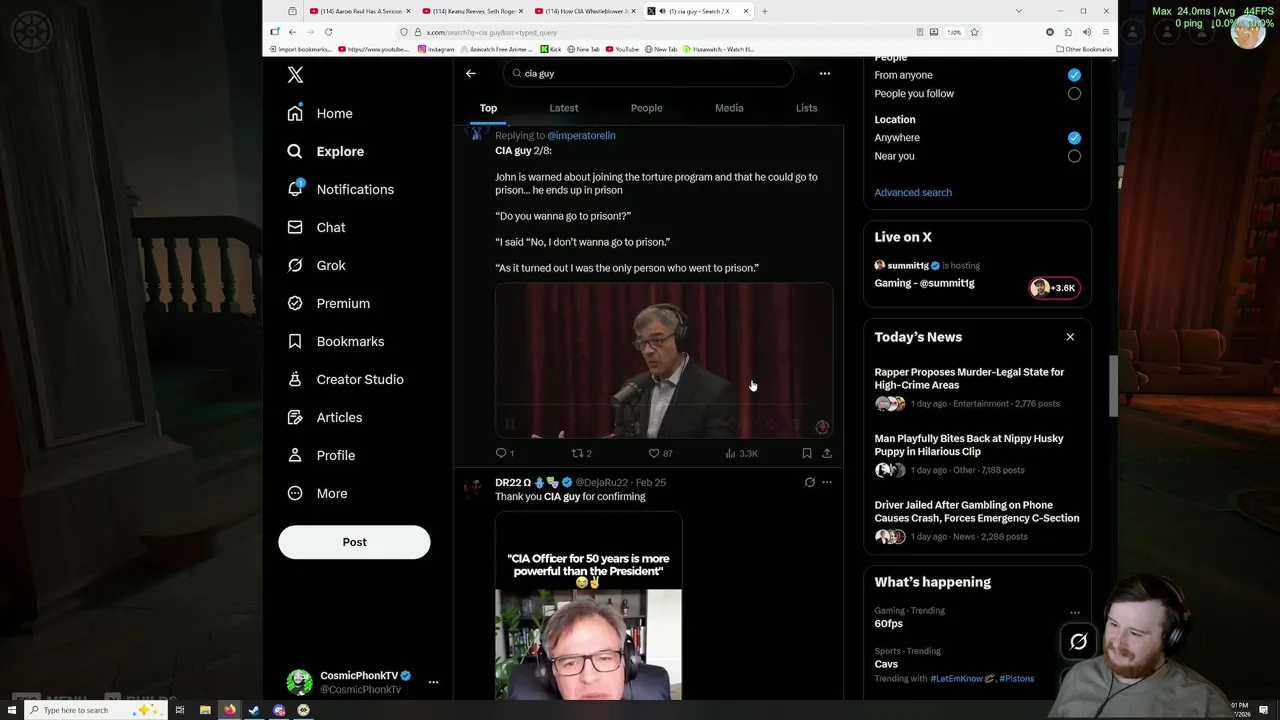Open Chat envelope in sidebar

[316, 228]
